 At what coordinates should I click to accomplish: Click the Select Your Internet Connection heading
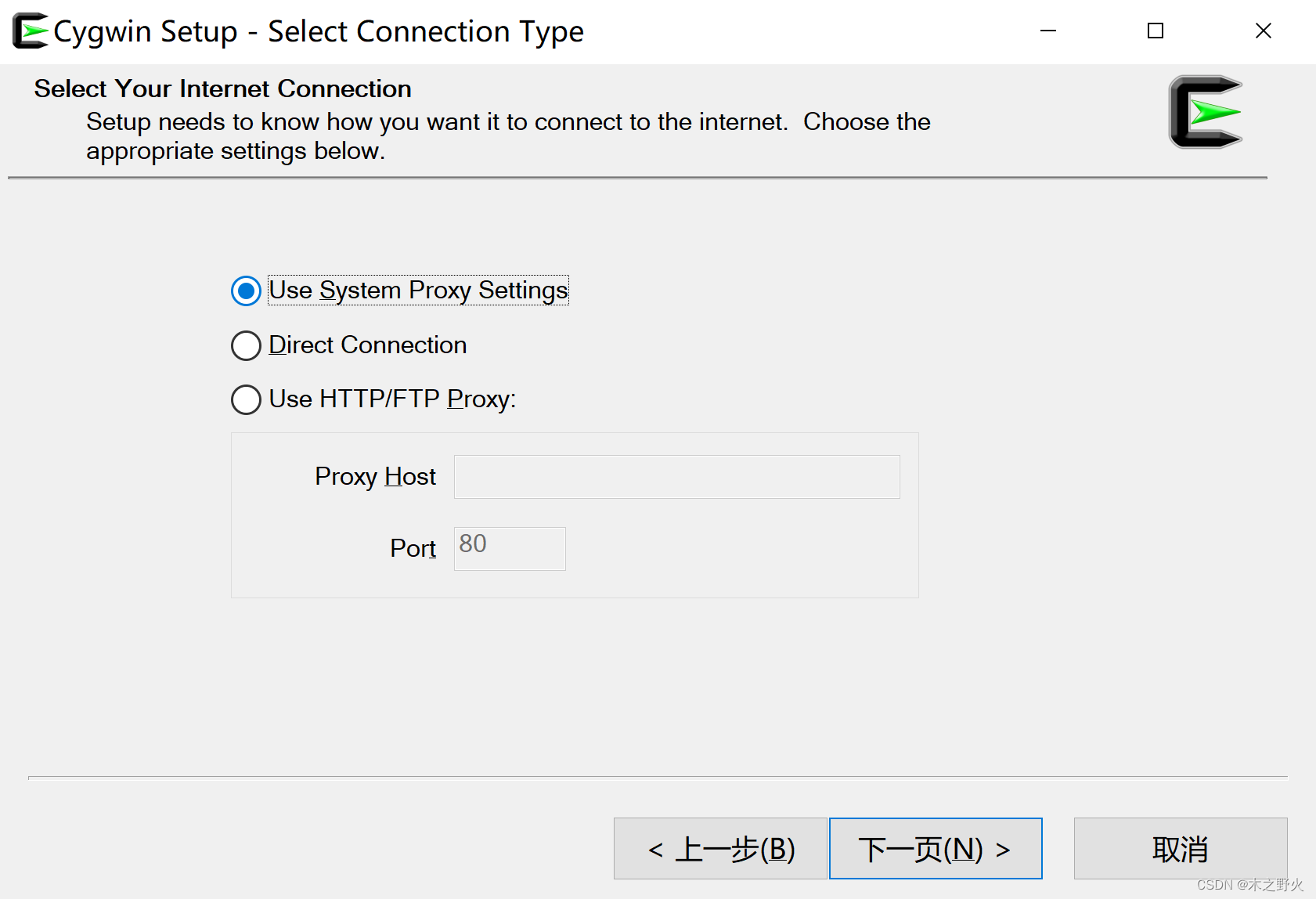[x=222, y=88]
